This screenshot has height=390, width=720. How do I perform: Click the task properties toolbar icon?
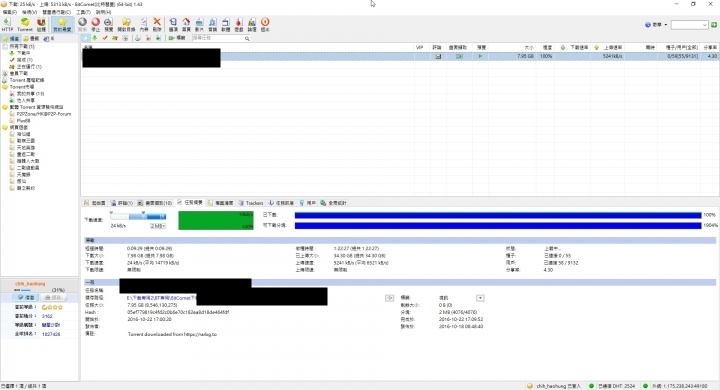(x=144, y=24)
